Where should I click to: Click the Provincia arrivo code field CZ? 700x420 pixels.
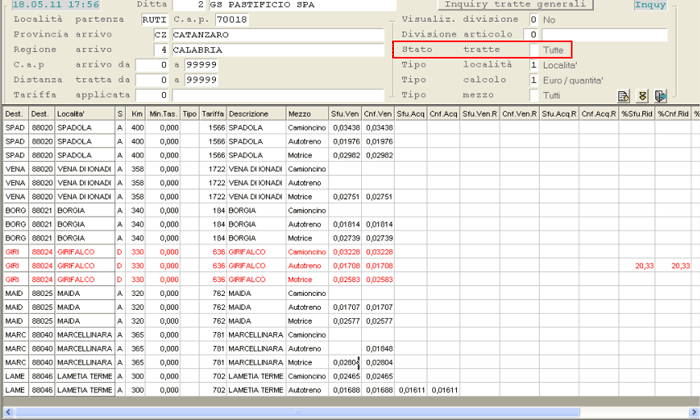[x=160, y=34]
